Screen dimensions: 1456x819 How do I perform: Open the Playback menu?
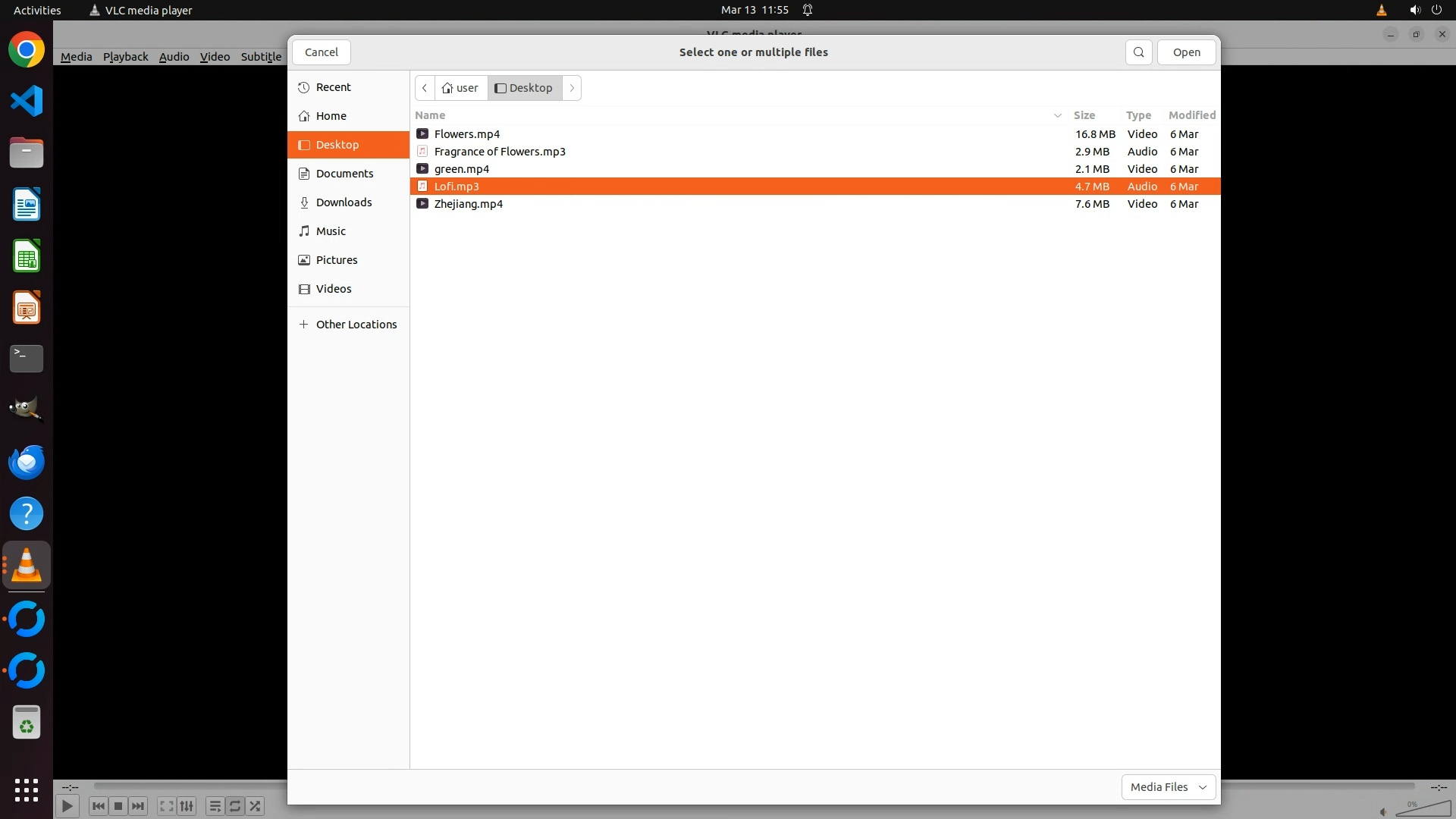(x=125, y=57)
